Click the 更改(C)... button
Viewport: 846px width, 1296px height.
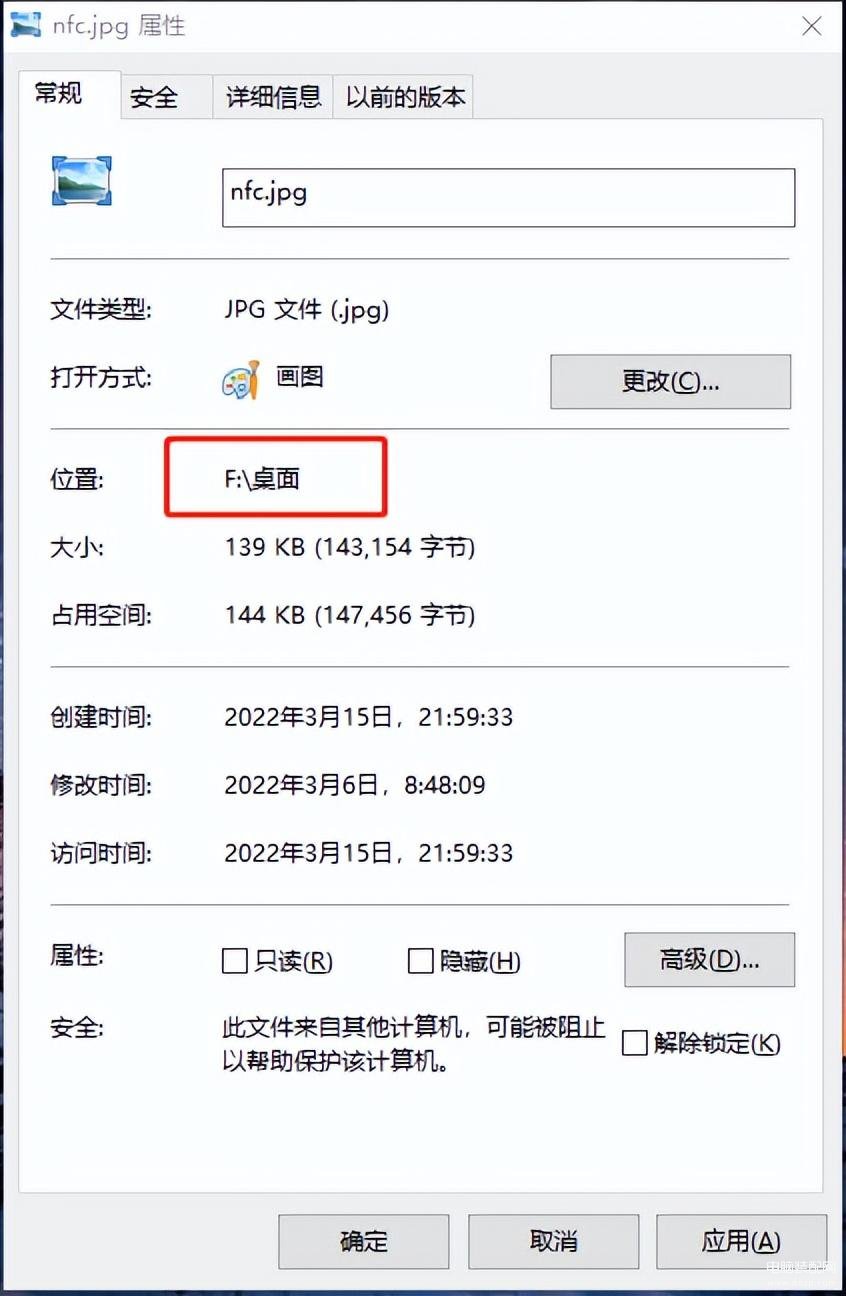click(x=670, y=381)
